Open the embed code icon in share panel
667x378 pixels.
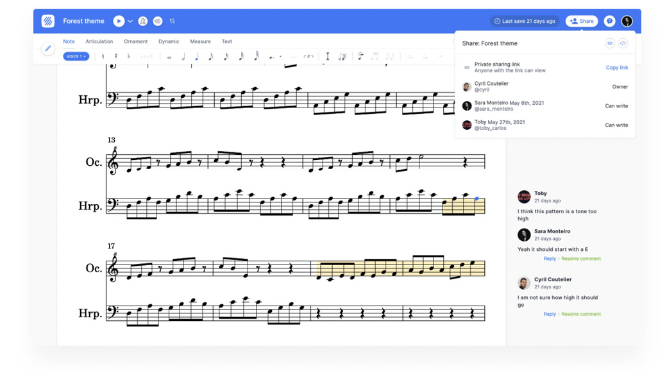(623, 43)
